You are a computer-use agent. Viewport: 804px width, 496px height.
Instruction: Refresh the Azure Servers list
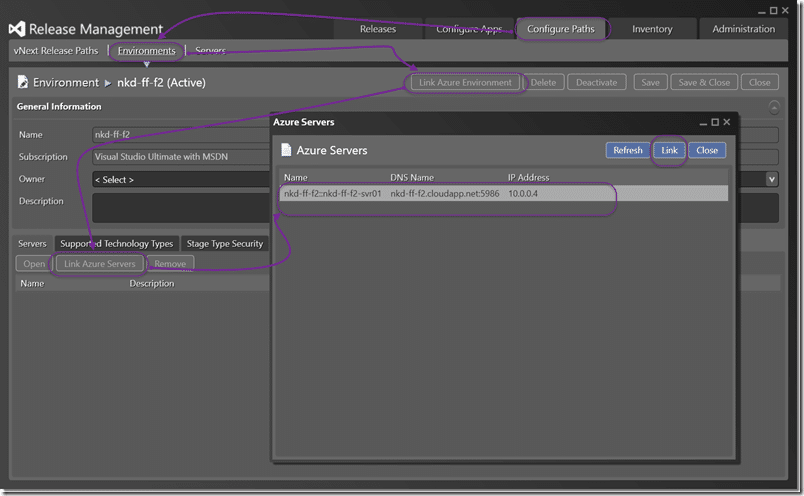coord(628,150)
